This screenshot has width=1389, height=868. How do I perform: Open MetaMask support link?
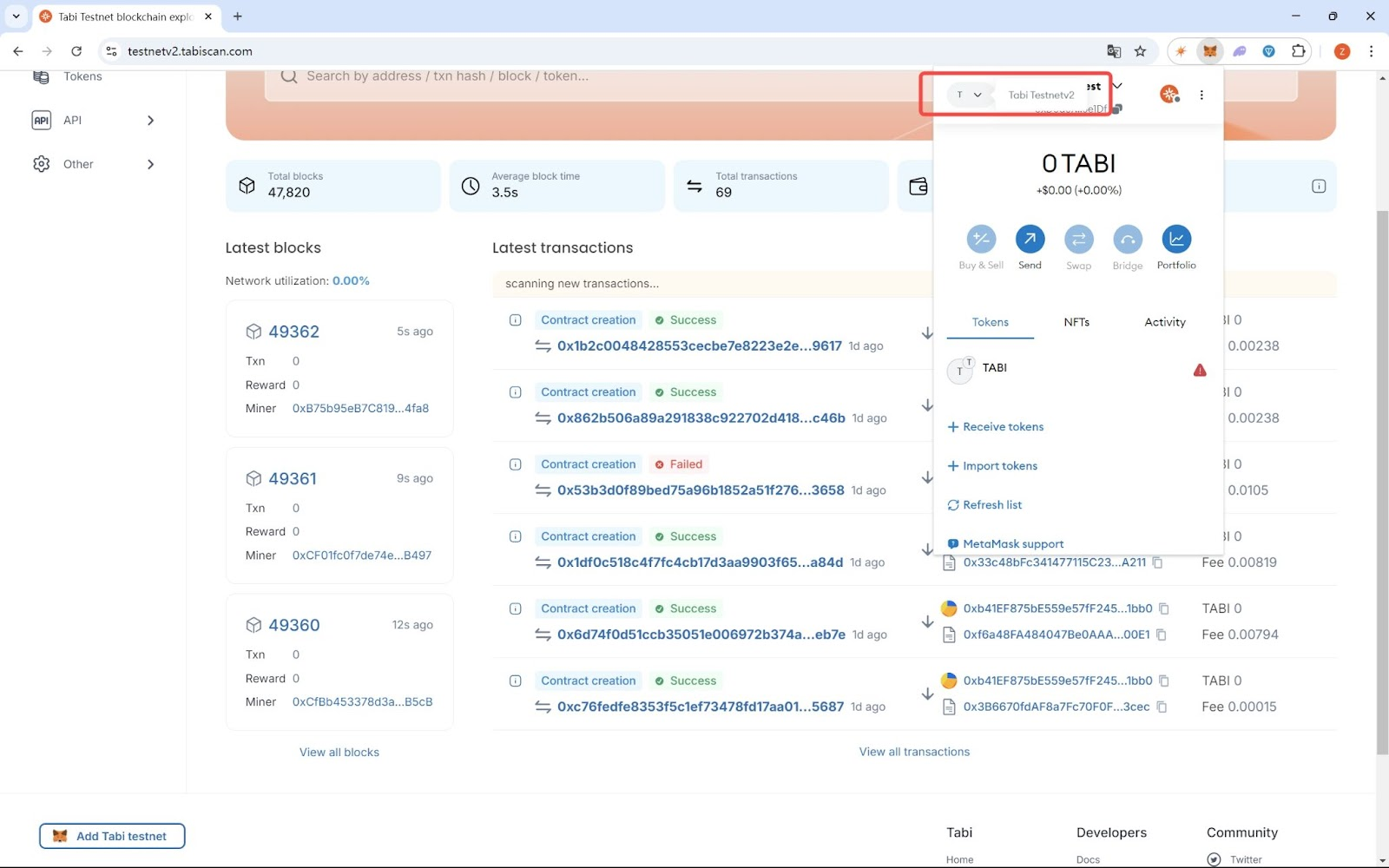coord(1005,544)
